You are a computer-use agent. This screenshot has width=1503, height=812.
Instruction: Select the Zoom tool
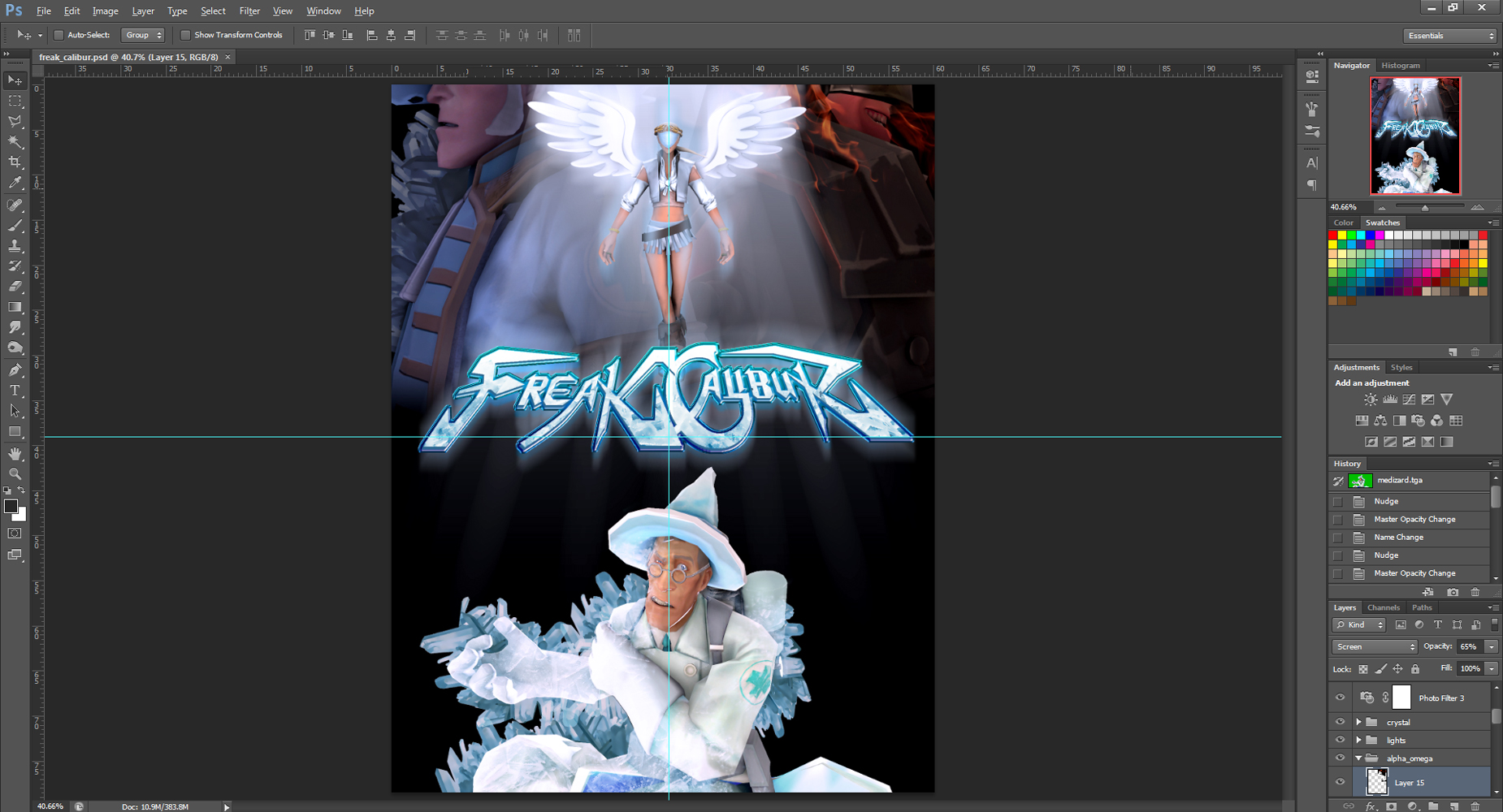pyautogui.click(x=15, y=474)
